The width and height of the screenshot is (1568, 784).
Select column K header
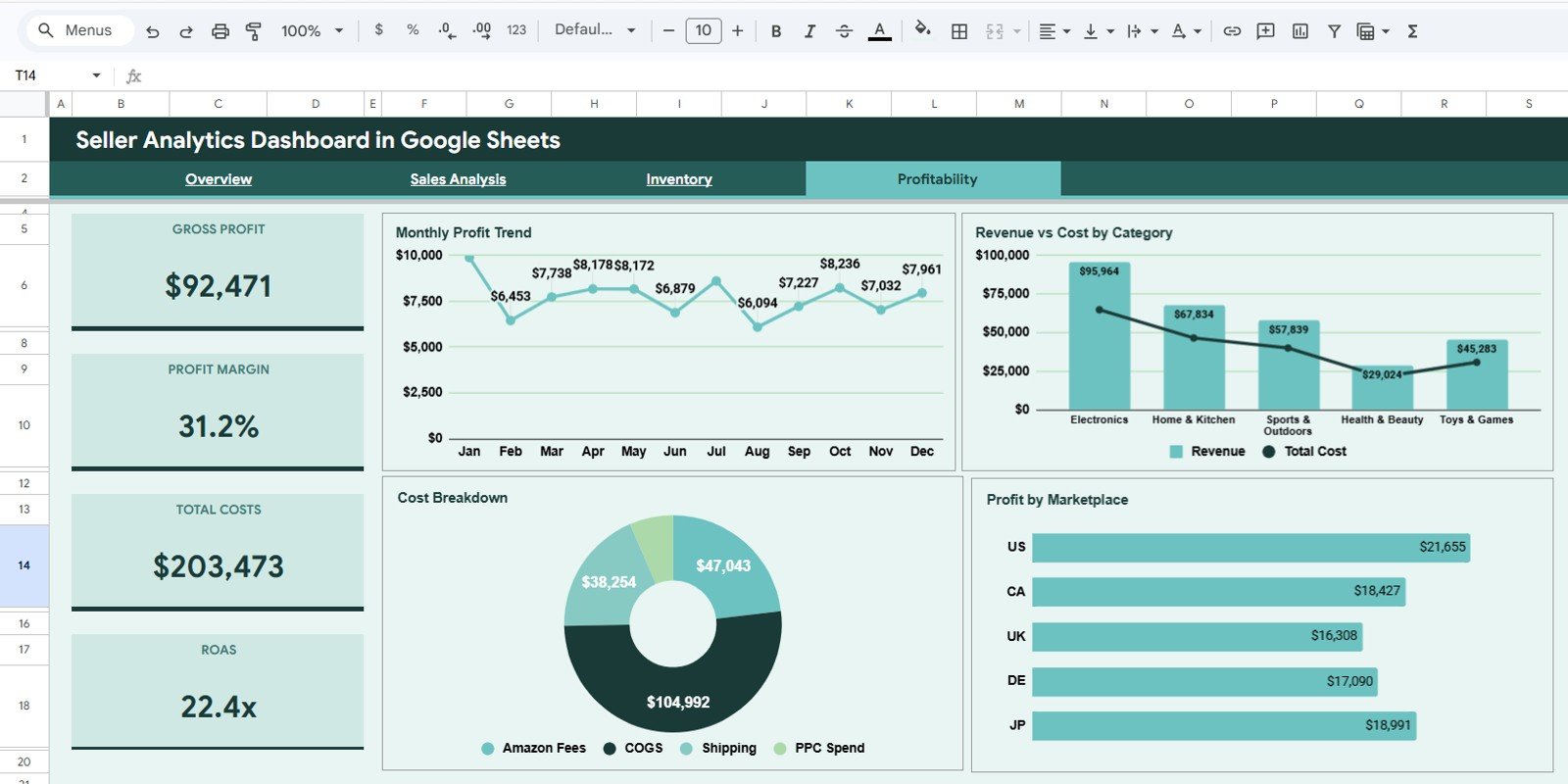[x=849, y=103]
